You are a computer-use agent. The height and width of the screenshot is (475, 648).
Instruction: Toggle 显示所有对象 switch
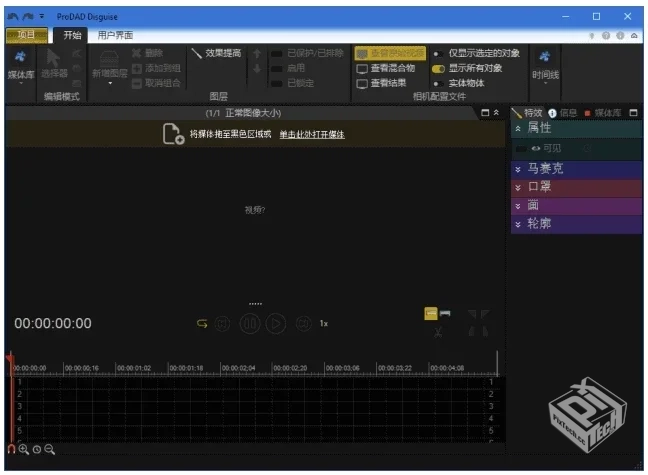pyautogui.click(x=438, y=69)
